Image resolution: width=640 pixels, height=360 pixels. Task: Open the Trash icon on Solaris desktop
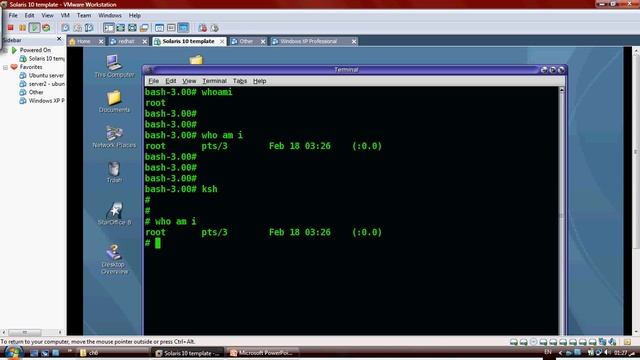(x=114, y=171)
